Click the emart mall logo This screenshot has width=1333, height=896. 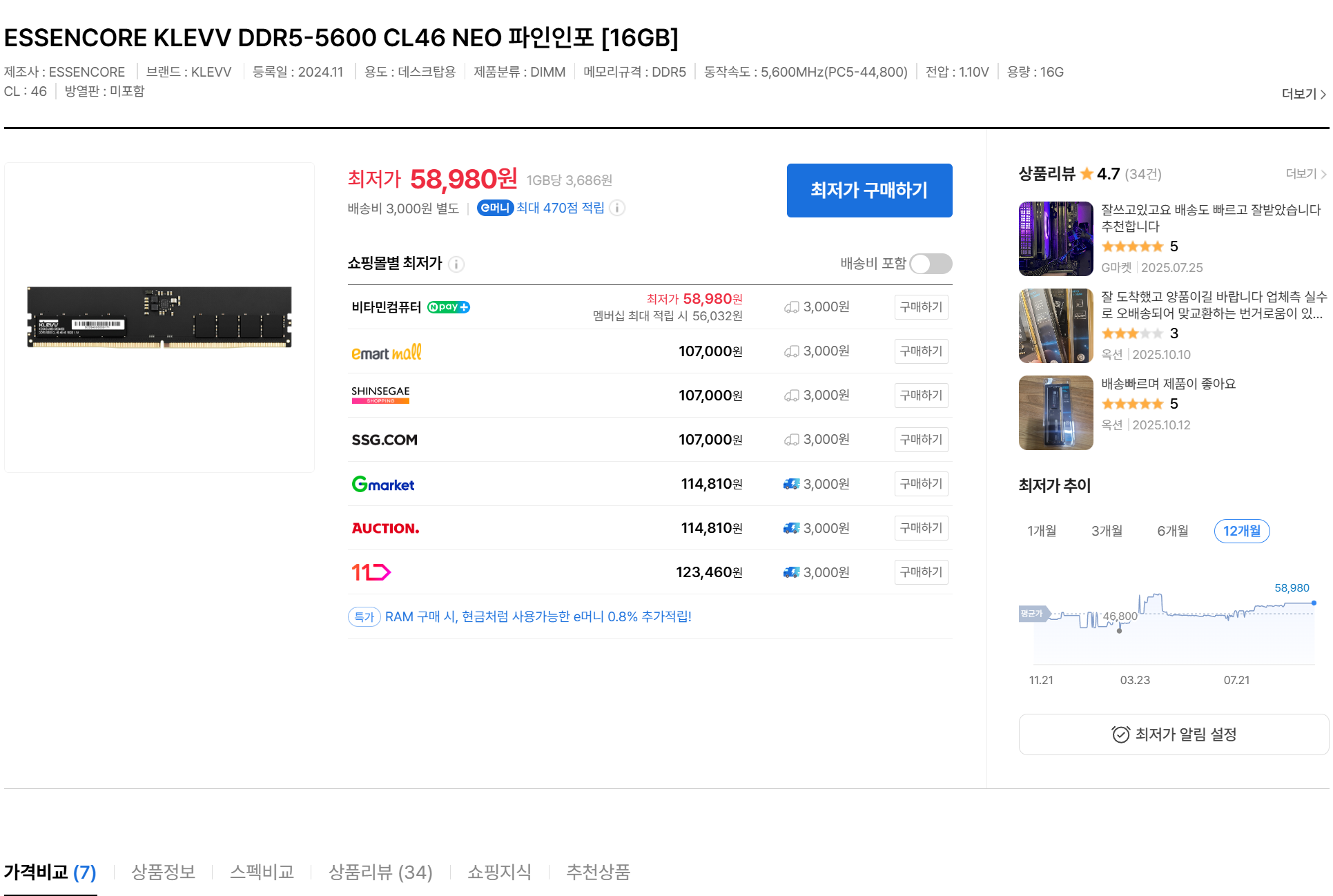(387, 352)
